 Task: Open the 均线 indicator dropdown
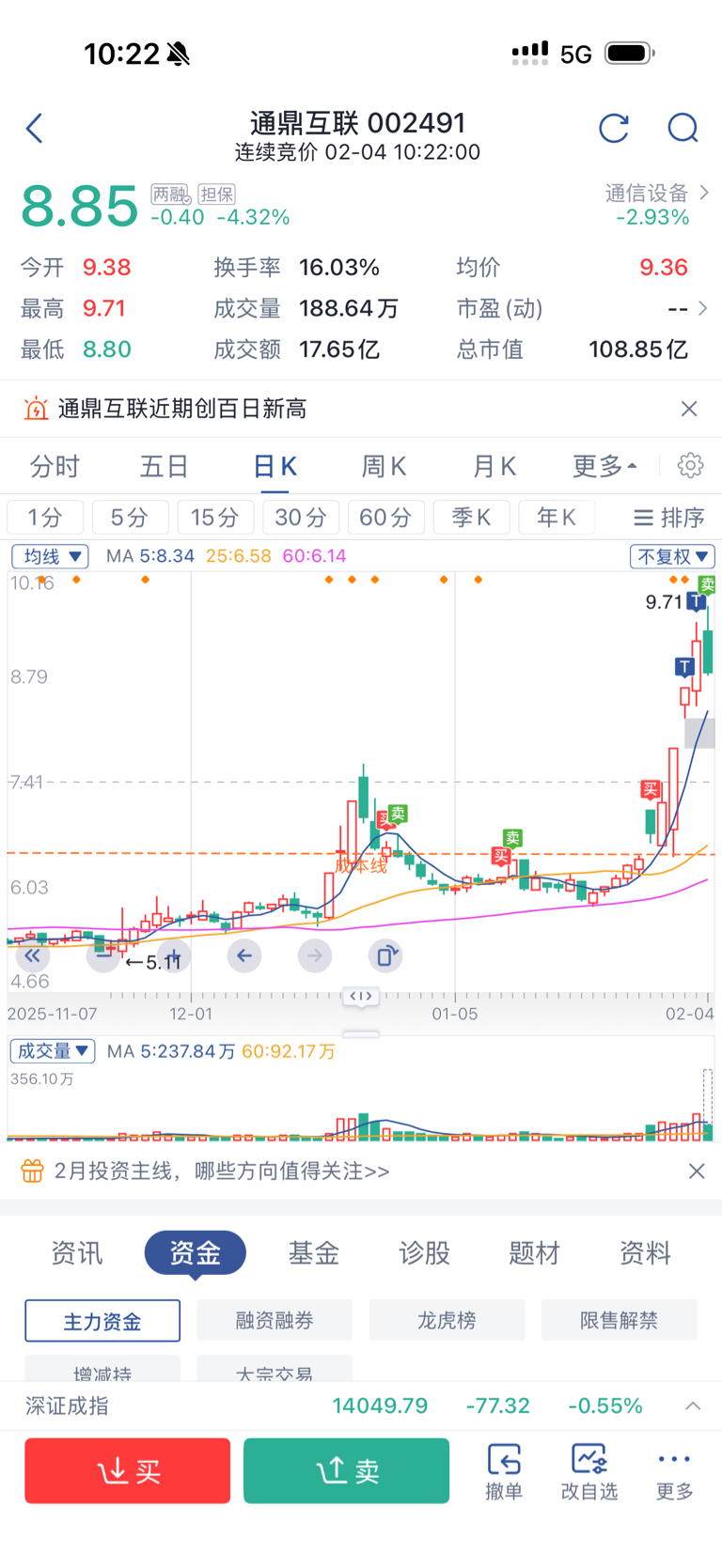coord(50,556)
